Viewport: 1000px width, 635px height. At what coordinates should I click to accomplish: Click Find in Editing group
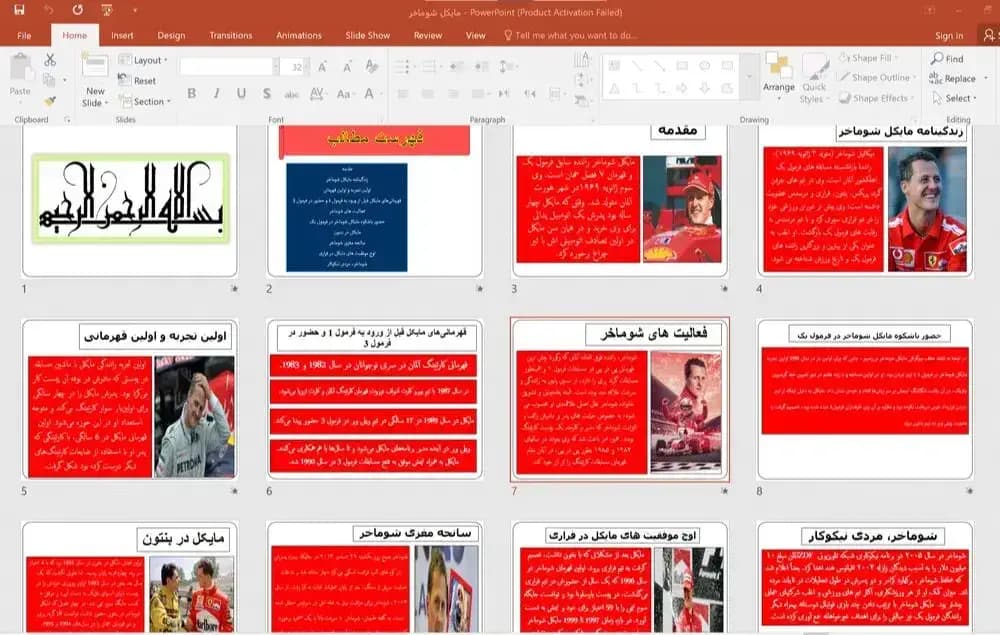coord(947,59)
